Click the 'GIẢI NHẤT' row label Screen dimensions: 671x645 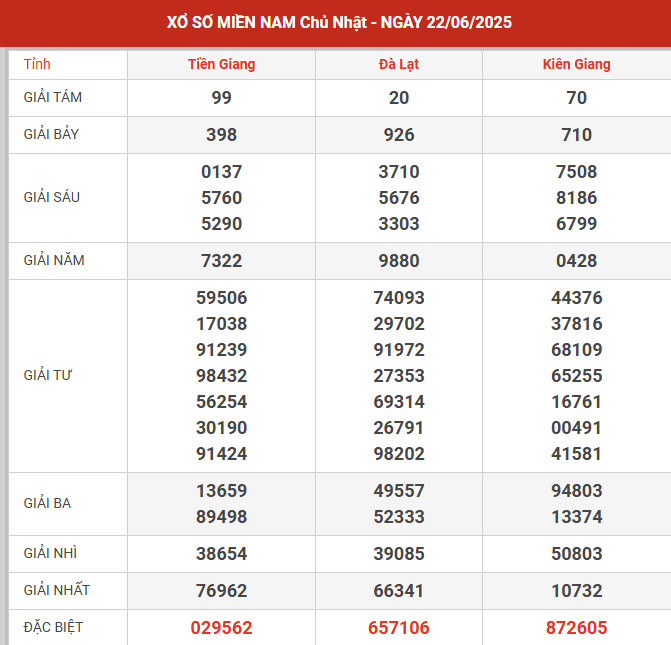56,590
